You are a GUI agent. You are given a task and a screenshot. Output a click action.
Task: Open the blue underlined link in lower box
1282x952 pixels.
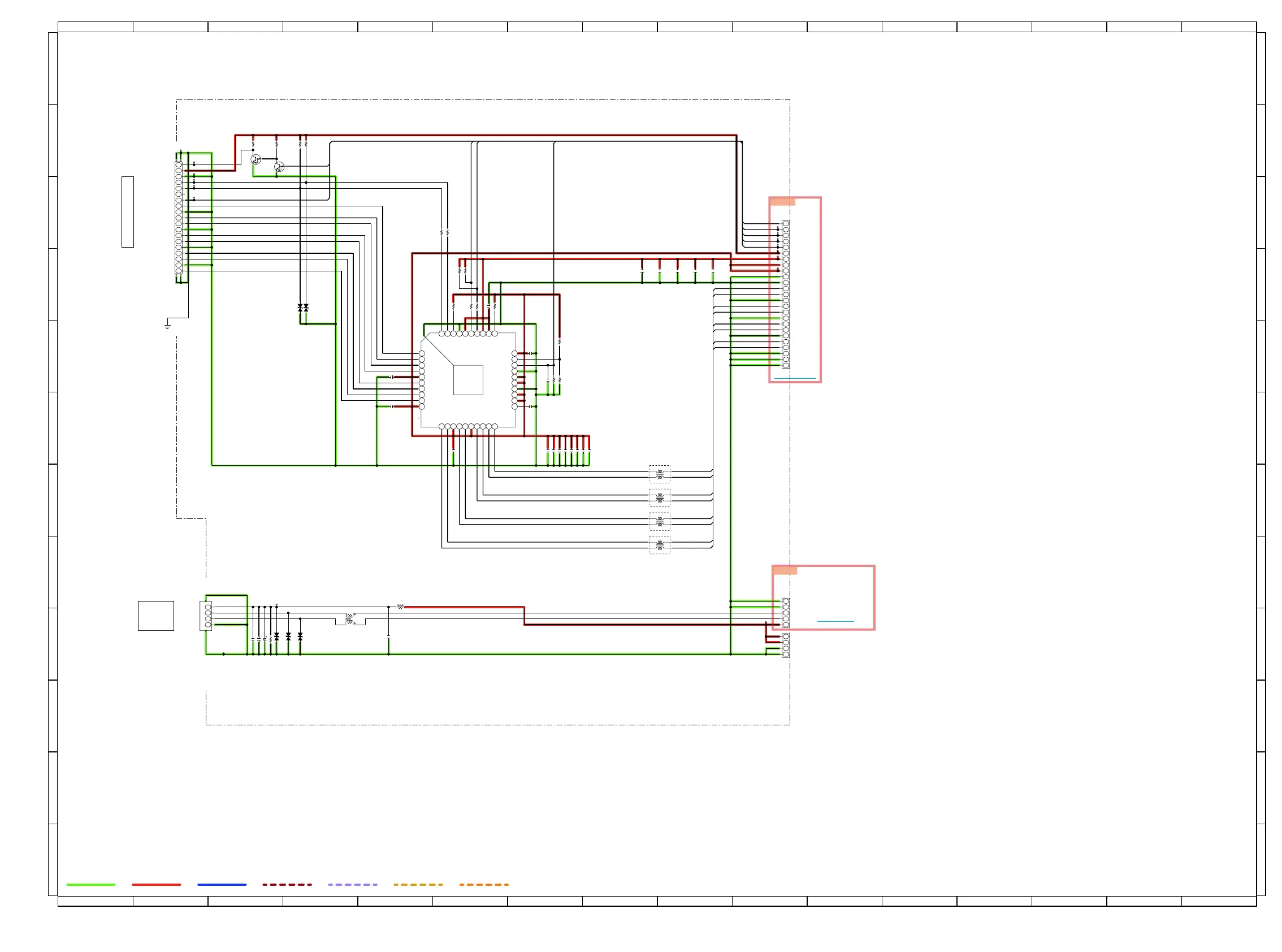click(x=835, y=621)
